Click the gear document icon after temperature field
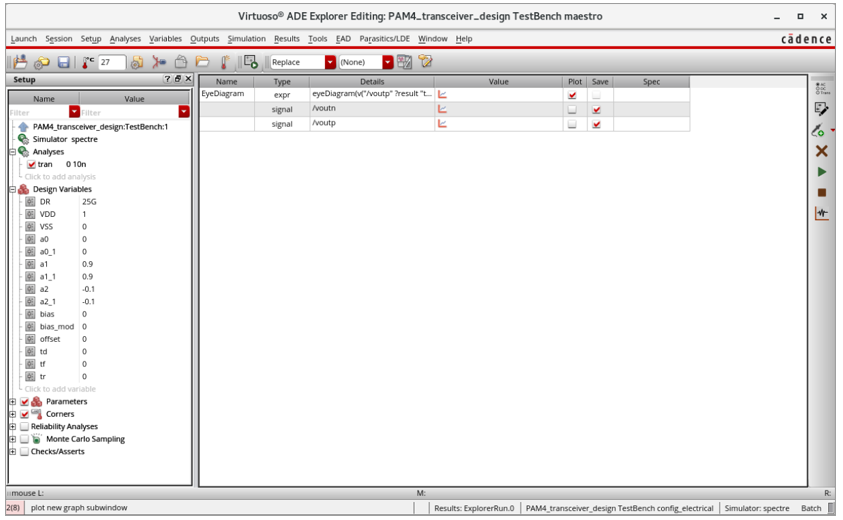The image size is (843, 520). pyautogui.click(x=137, y=62)
